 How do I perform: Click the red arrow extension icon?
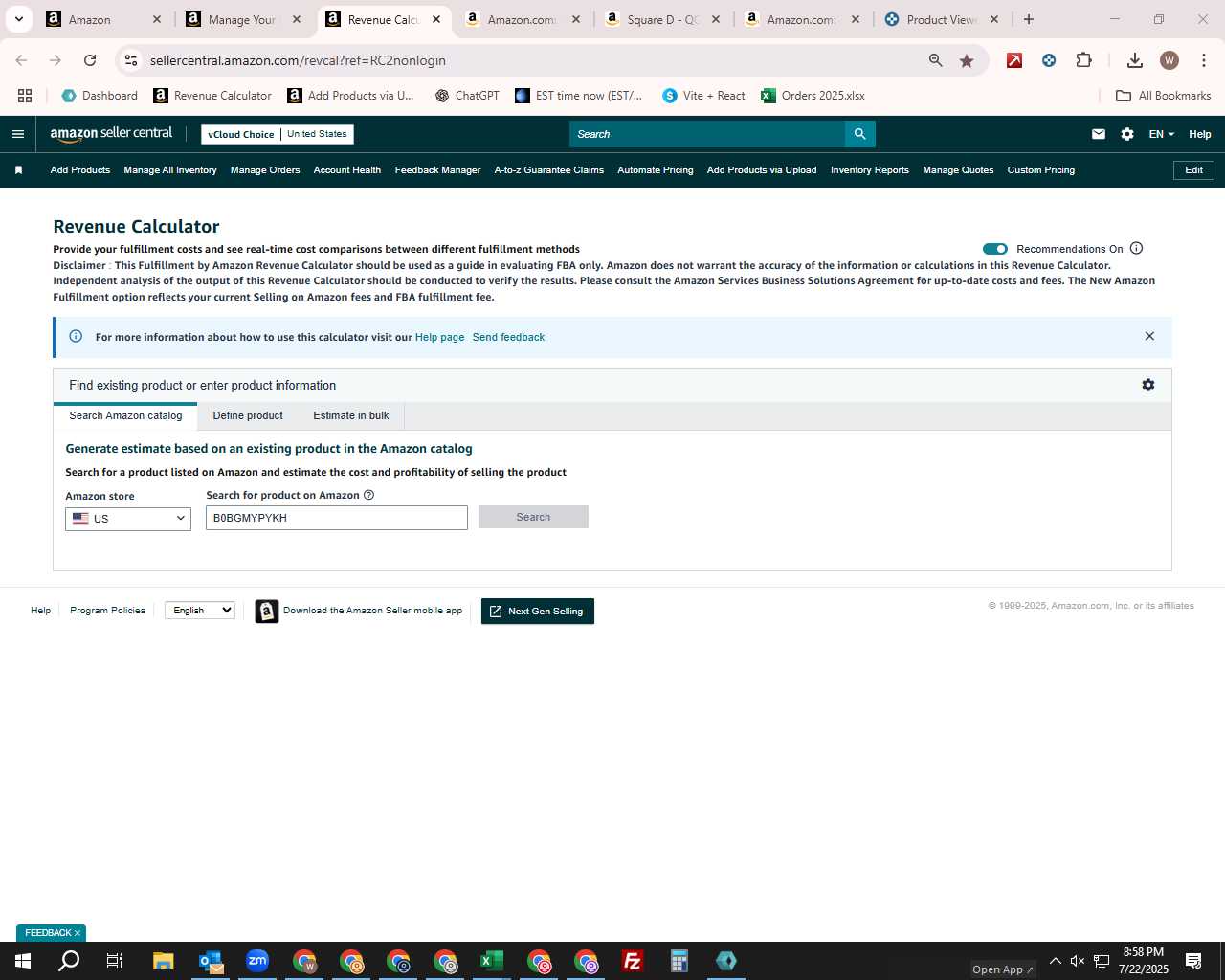tap(1014, 60)
